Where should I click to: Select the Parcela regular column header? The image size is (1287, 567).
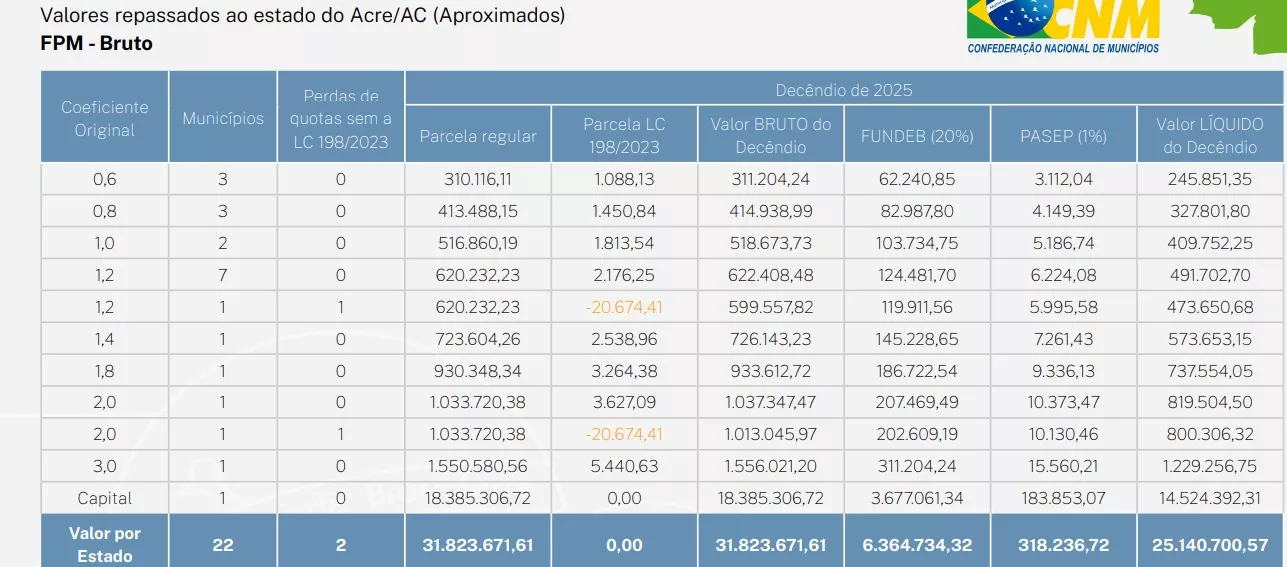478,136
